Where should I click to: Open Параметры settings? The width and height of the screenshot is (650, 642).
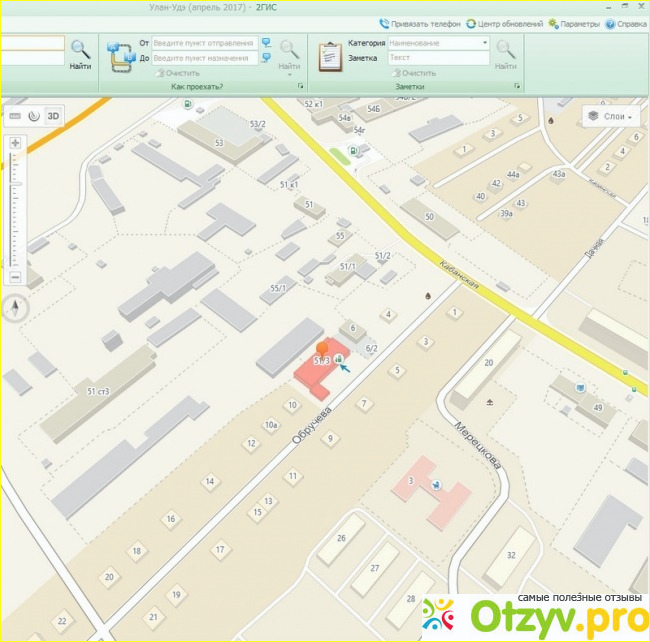(x=574, y=23)
